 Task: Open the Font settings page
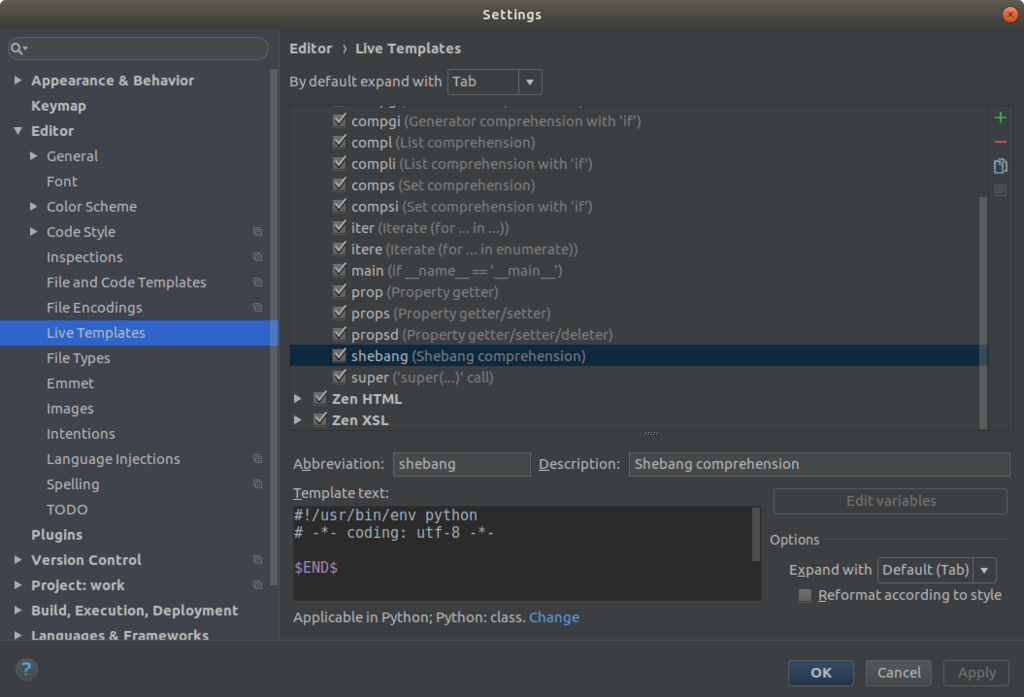[62, 182]
